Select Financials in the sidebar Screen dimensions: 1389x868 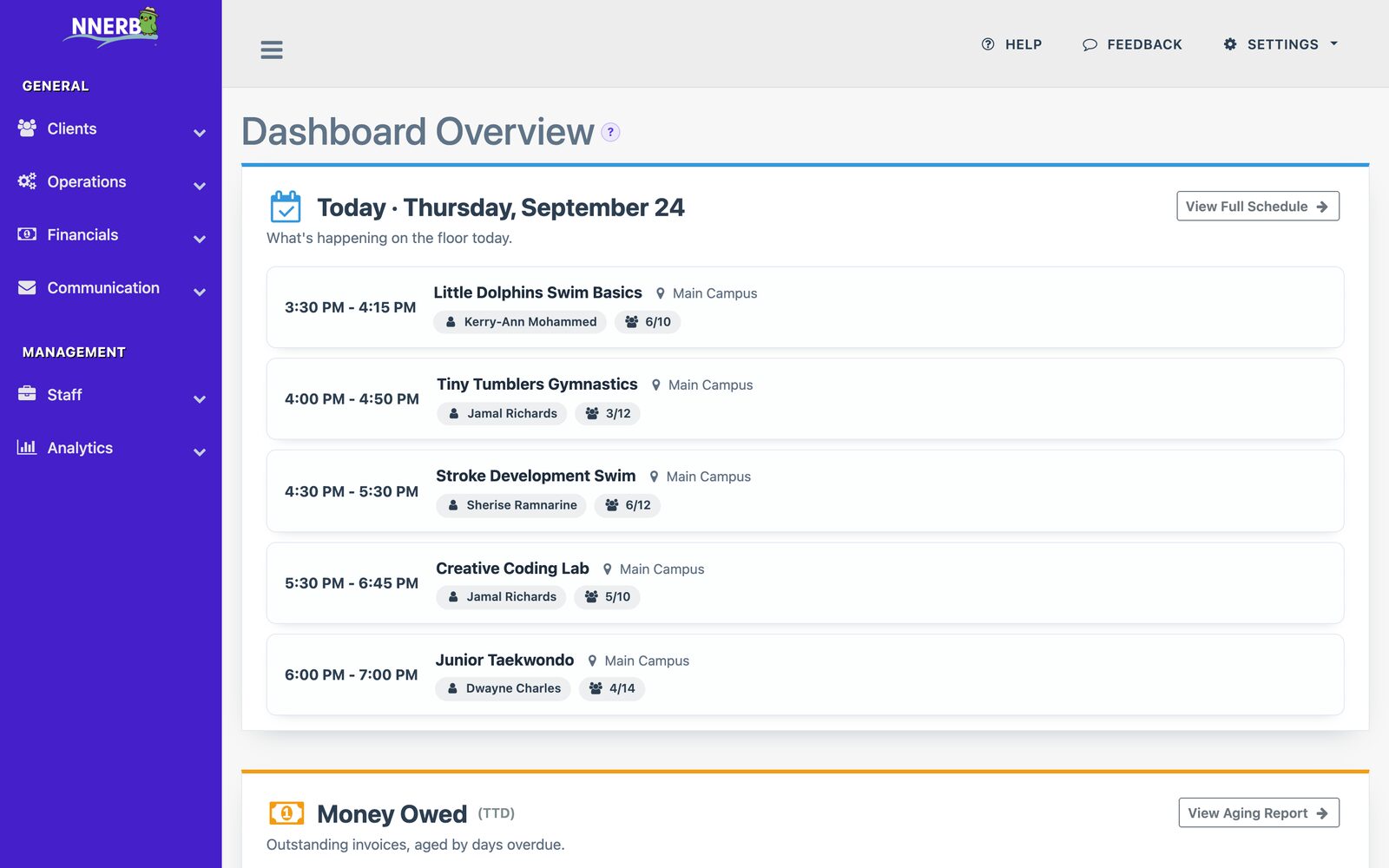pos(82,234)
